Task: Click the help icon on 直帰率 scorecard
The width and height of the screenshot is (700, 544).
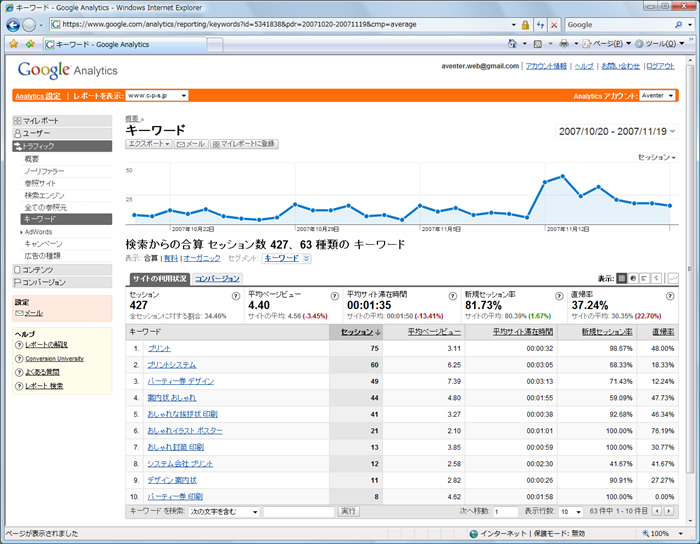Action: [670, 296]
